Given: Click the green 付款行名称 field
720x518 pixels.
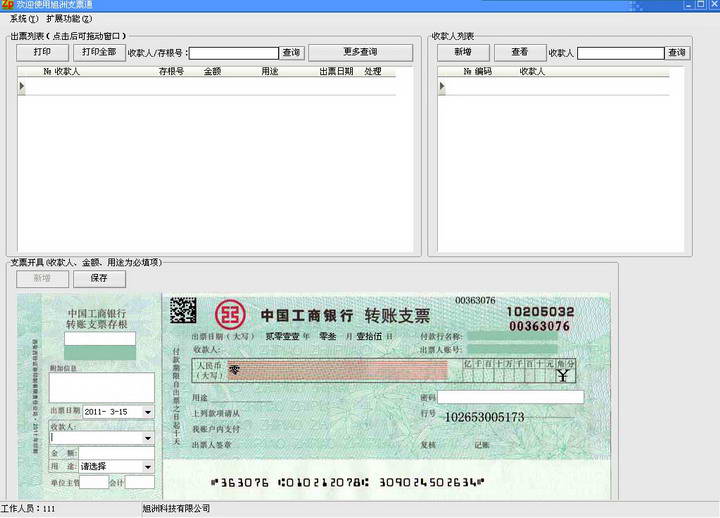Looking at the screenshot, I should pos(512,337).
